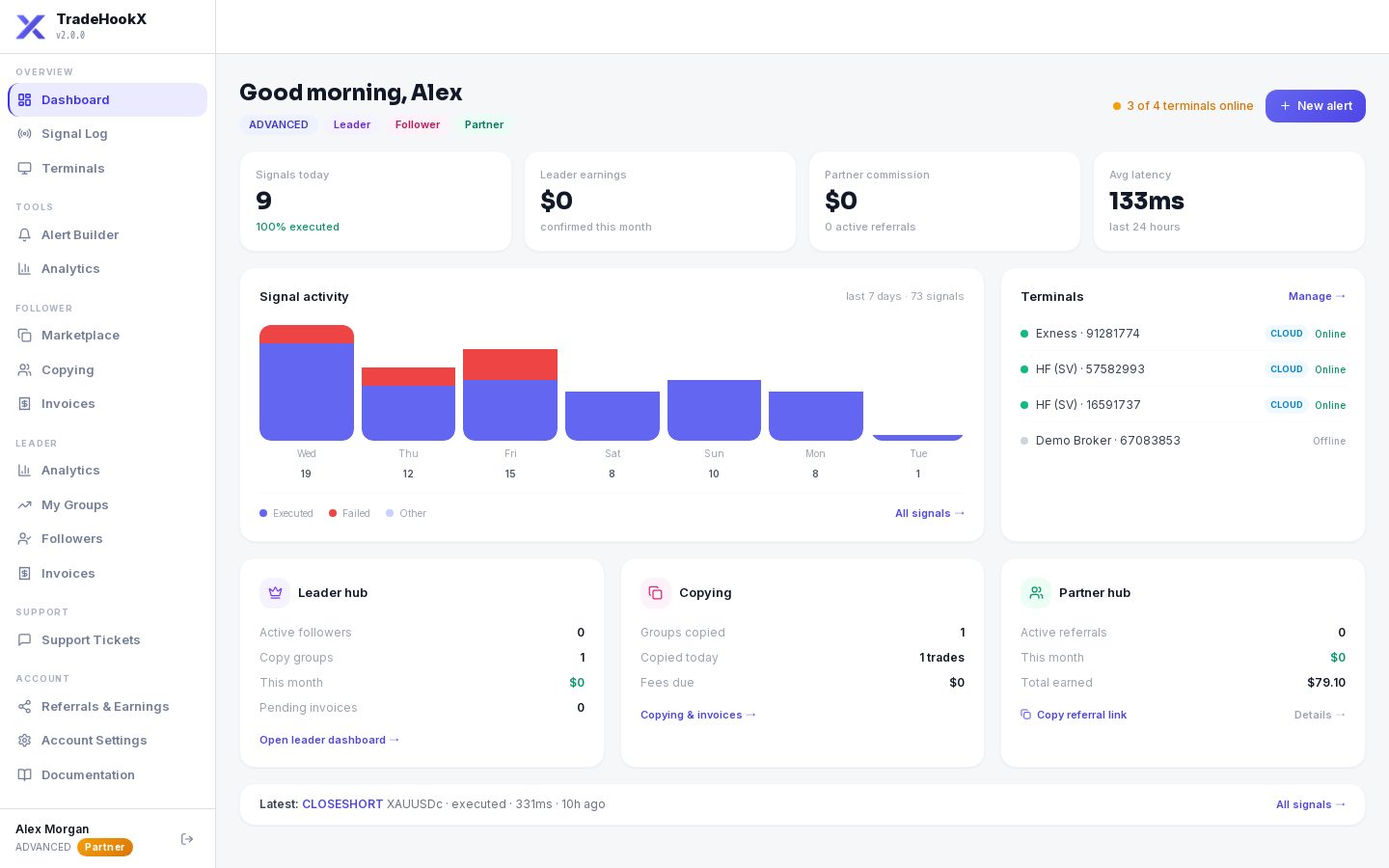Click the Executed legend color dot
The image size is (1389, 868).
coord(263,513)
